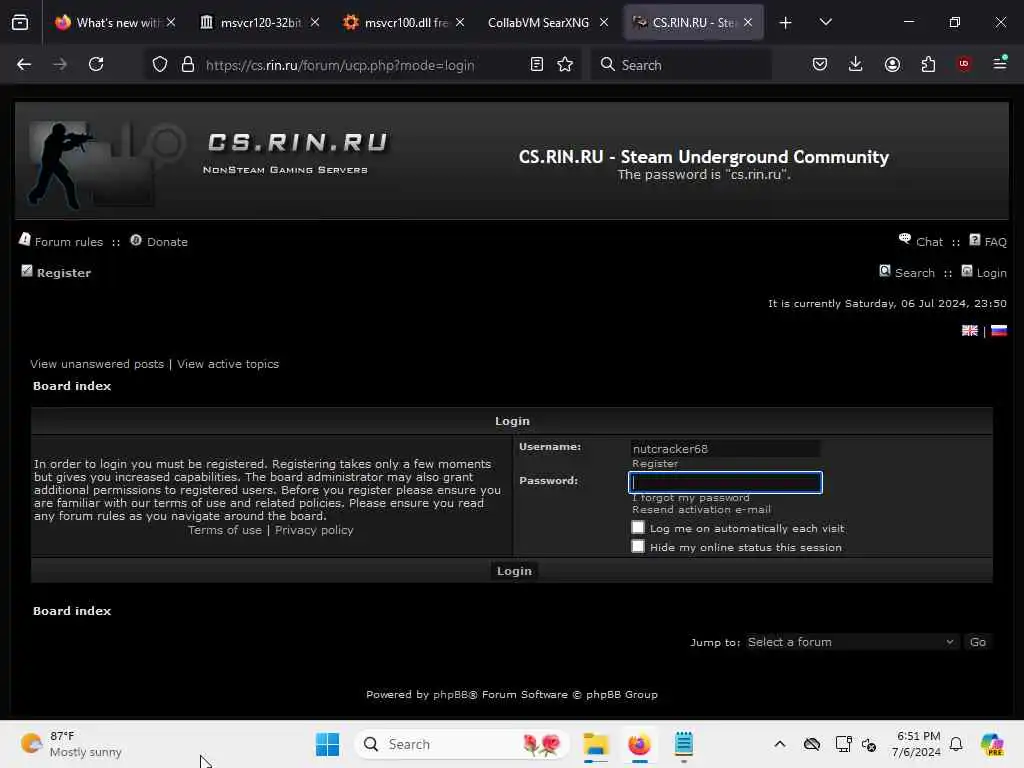Click the Firefox icon in taskbar

tap(639, 744)
